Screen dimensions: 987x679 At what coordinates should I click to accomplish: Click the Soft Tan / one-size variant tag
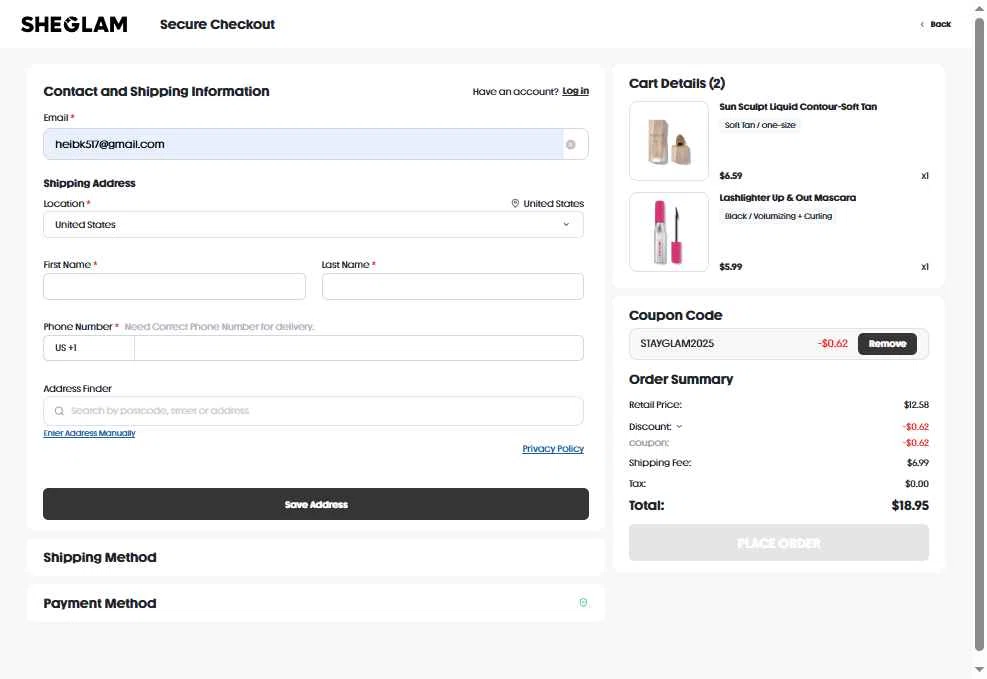point(760,125)
